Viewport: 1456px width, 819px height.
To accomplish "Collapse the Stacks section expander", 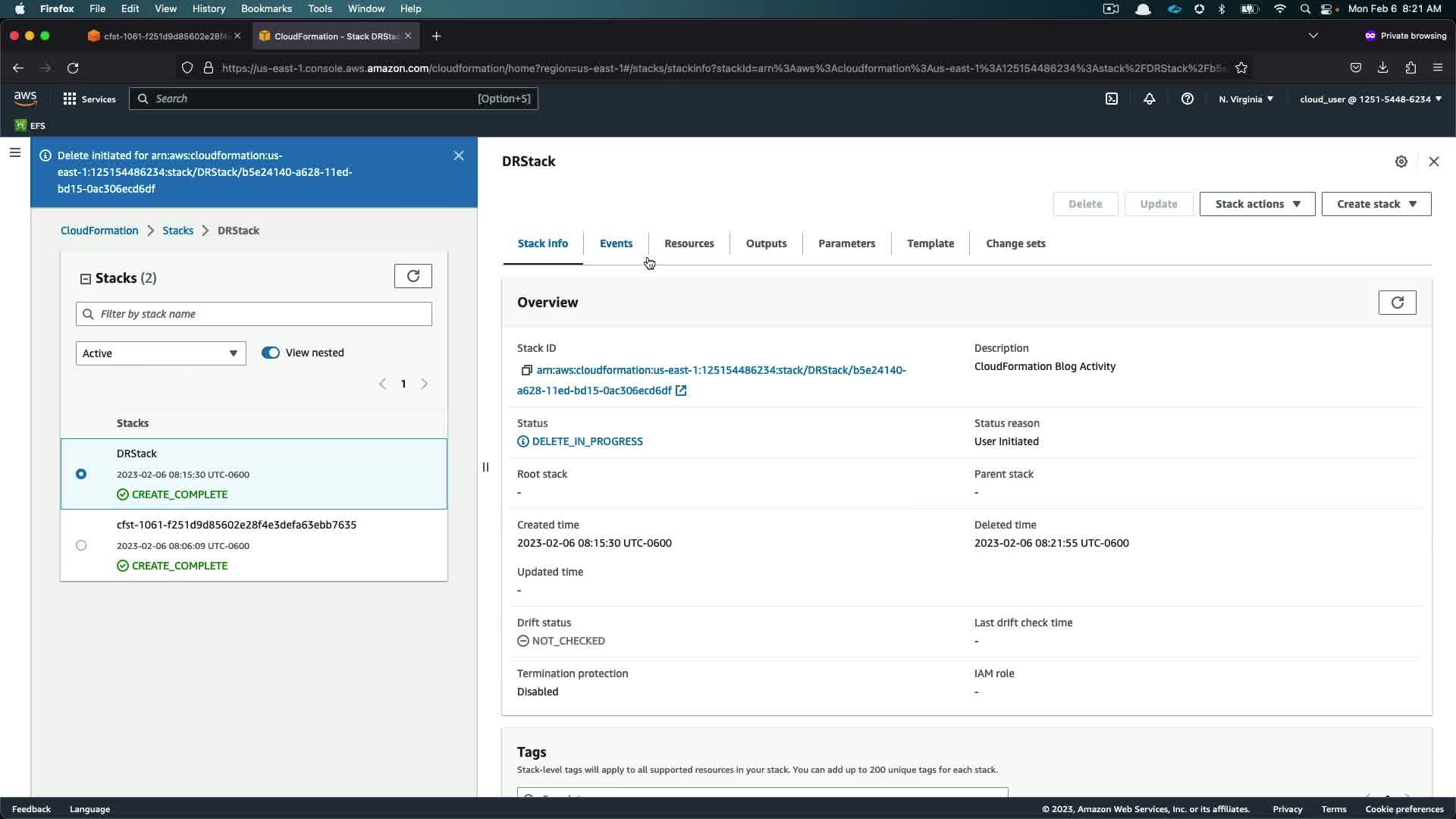I will [x=86, y=279].
